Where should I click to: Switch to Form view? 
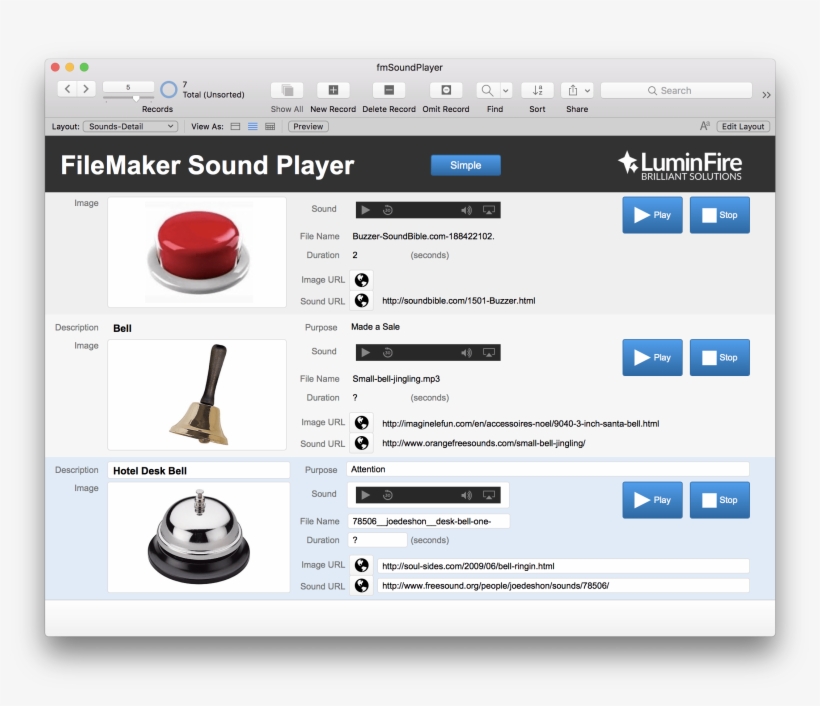point(235,127)
